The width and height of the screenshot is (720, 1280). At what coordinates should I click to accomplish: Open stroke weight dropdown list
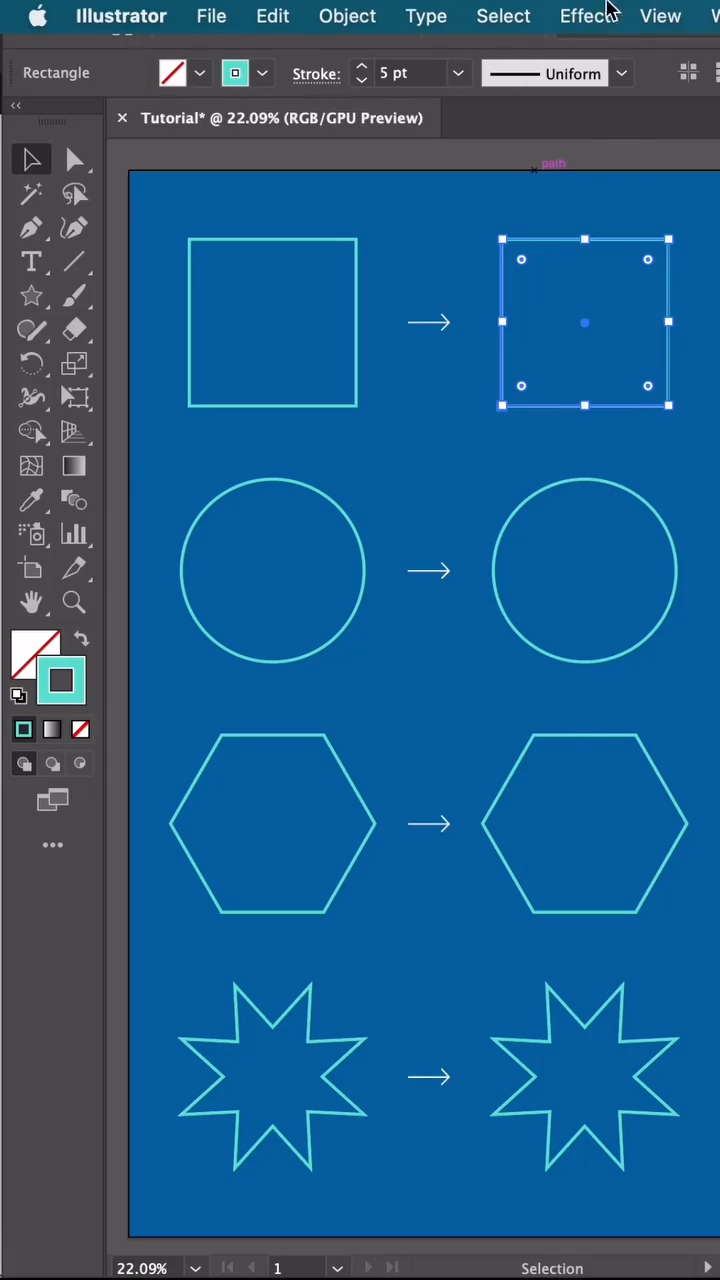click(458, 73)
